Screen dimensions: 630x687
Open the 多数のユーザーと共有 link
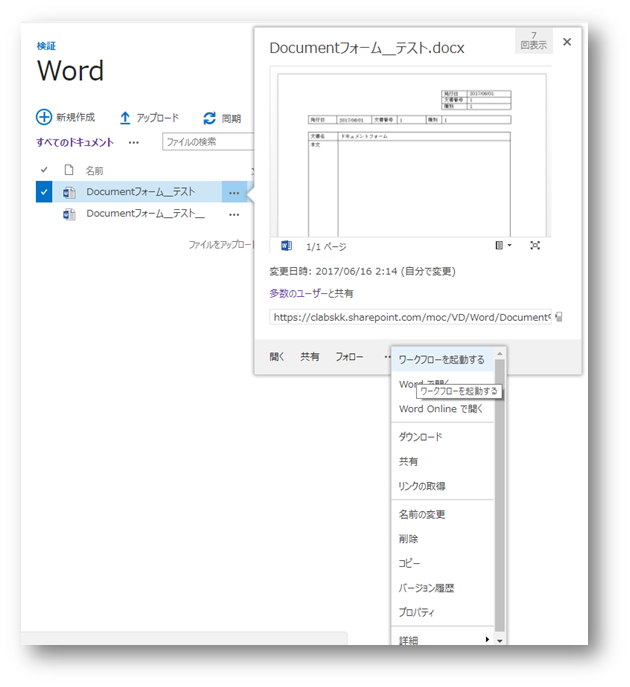tap(311, 293)
